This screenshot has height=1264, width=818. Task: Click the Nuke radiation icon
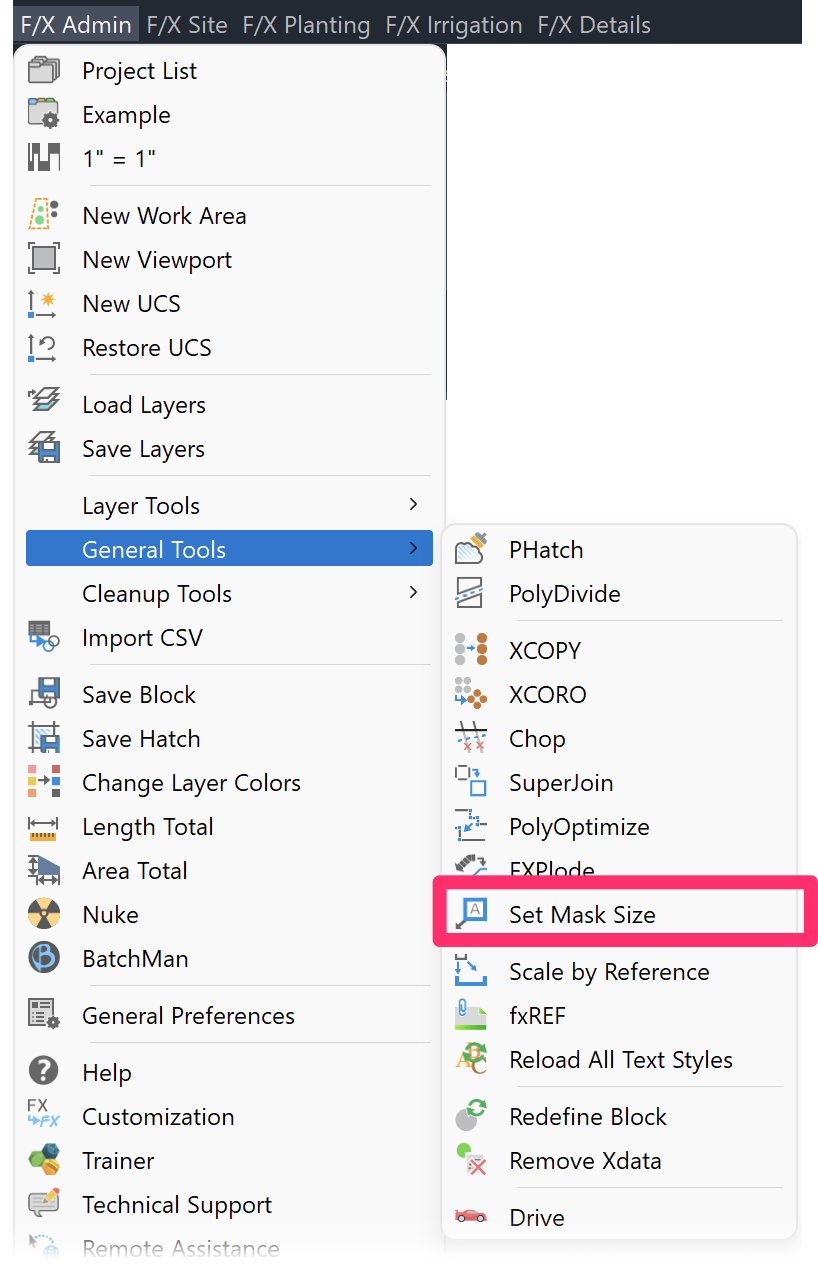[x=44, y=915]
